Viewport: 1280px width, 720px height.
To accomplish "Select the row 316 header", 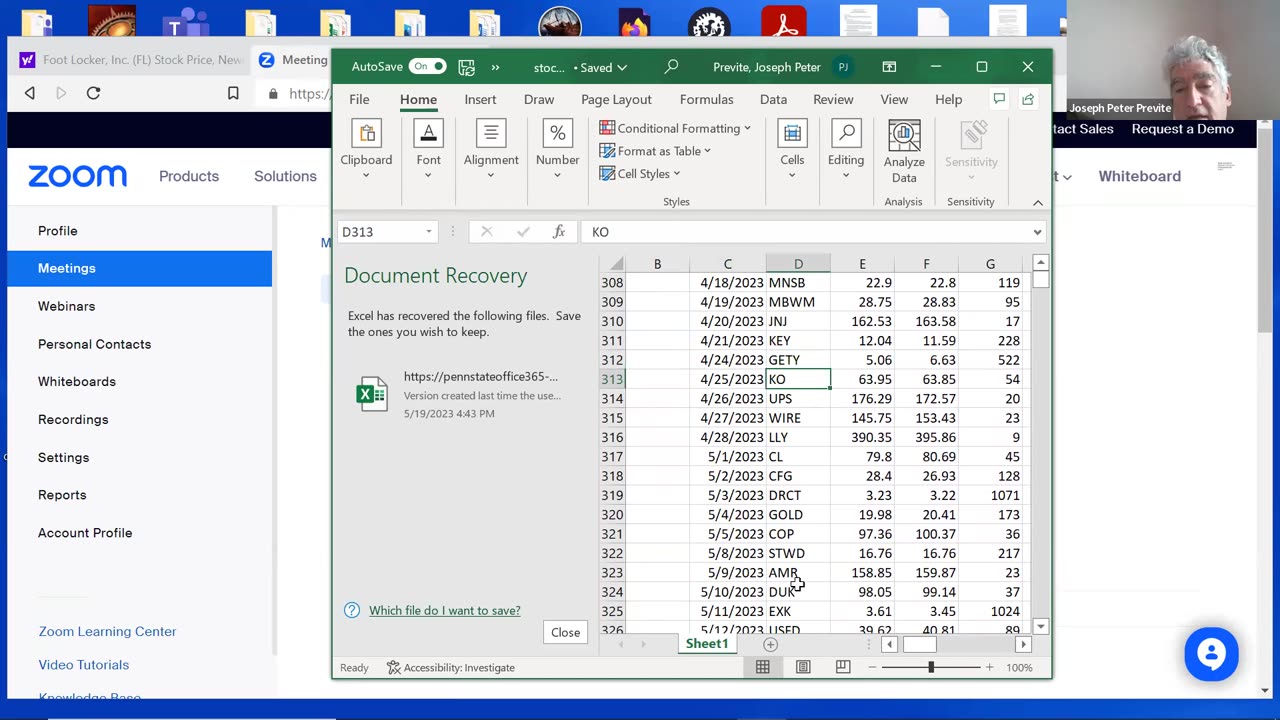I will 612,437.
